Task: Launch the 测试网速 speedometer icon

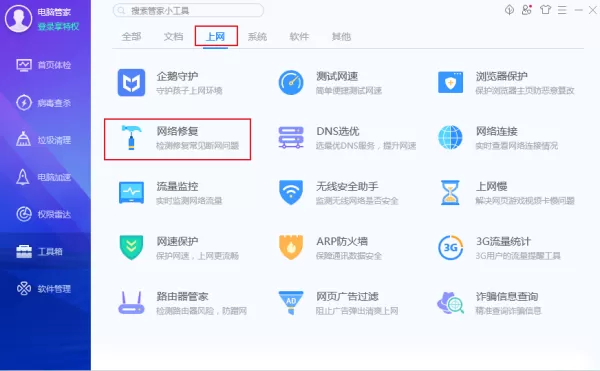Action: tap(291, 83)
